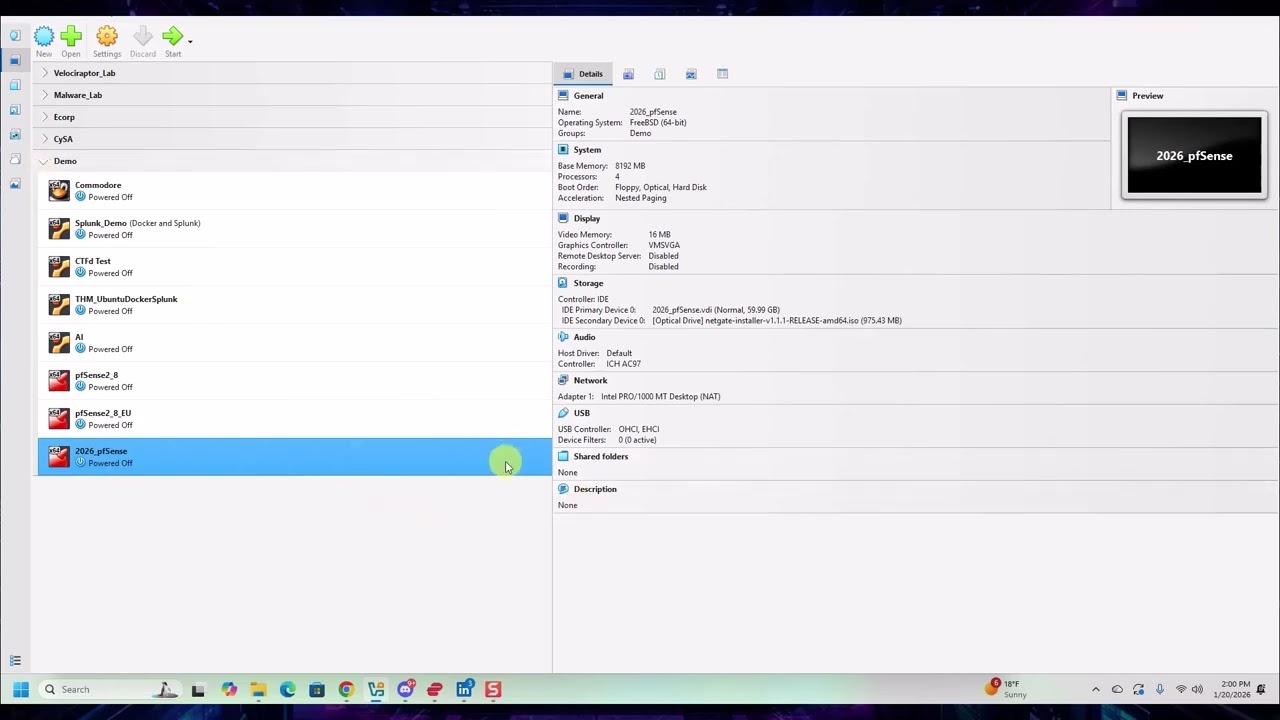Click the Copilot icon in taskbar
This screenshot has width=1280, height=720.
(x=229, y=689)
